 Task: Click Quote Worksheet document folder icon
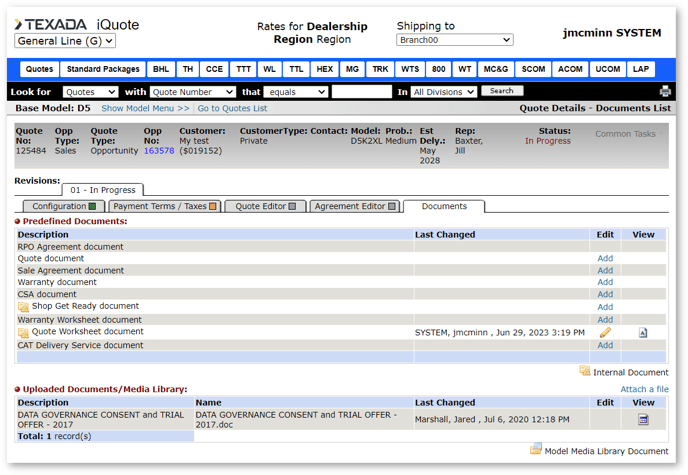(x=24, y=332)
